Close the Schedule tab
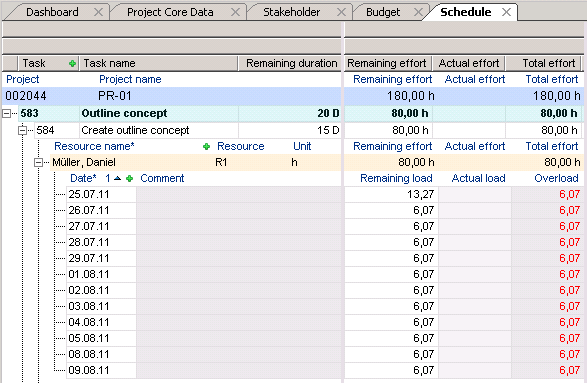587x383 pixels. tap(507, 12)
